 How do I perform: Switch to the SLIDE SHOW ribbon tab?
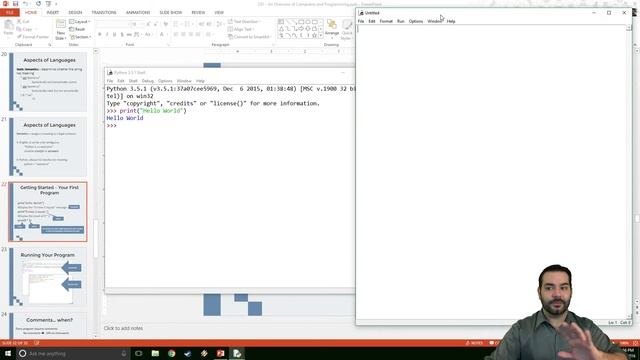pyautogui.click(x=171, y=13)
